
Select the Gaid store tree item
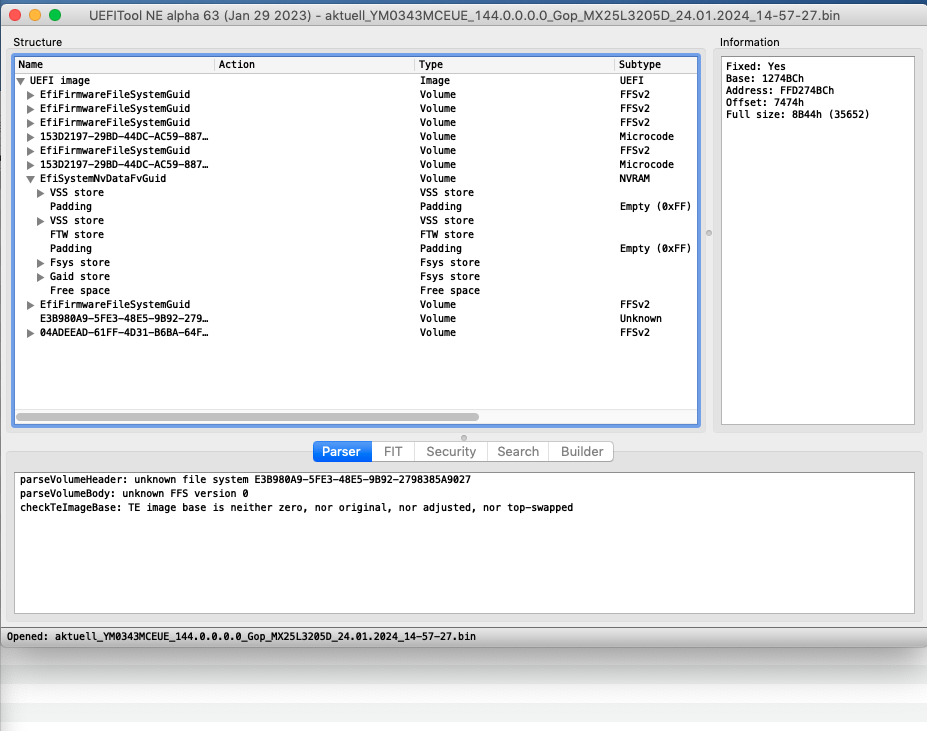[x=80, y=277]
